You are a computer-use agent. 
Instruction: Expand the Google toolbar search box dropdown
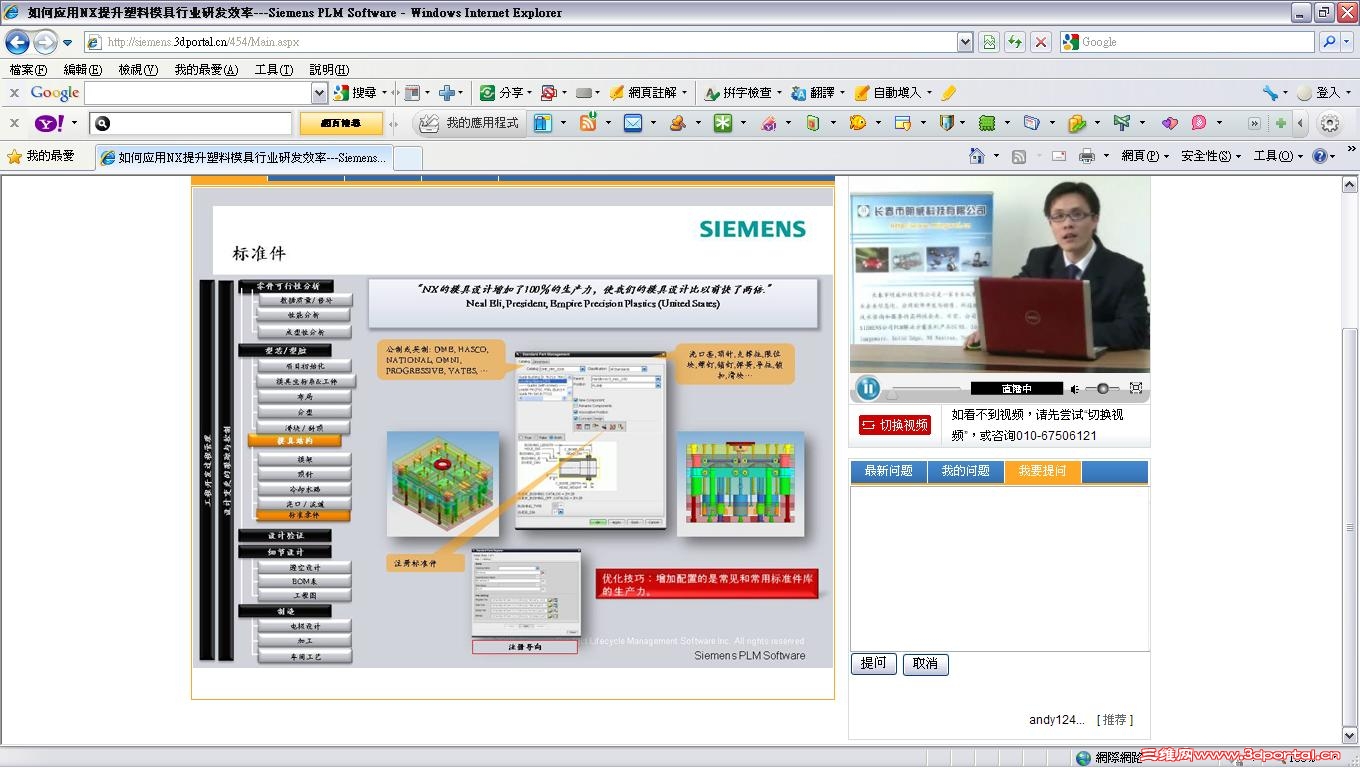[319, 93]
